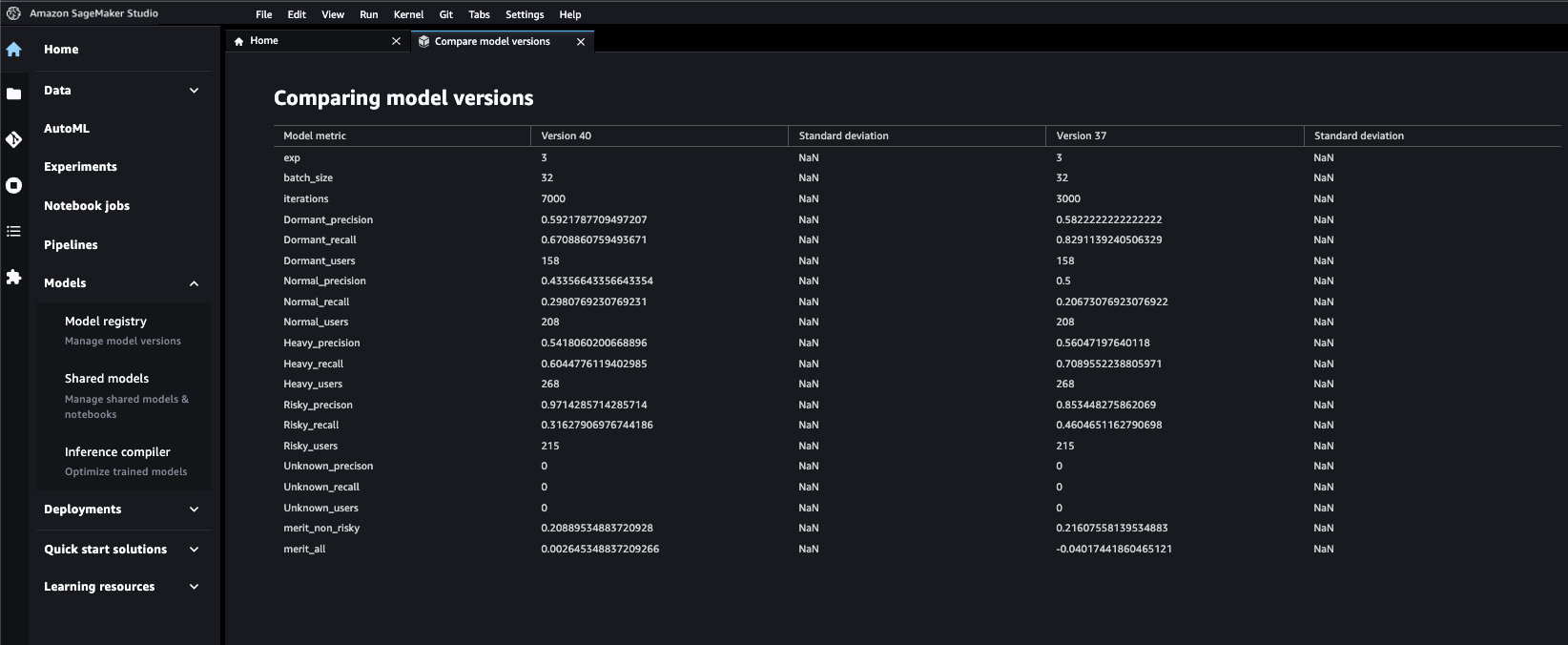This screenshot has width=1568, height=645.
Task: Open Notebook jobs in navigation
Action: pyautogui.click(x=87, y=206)
